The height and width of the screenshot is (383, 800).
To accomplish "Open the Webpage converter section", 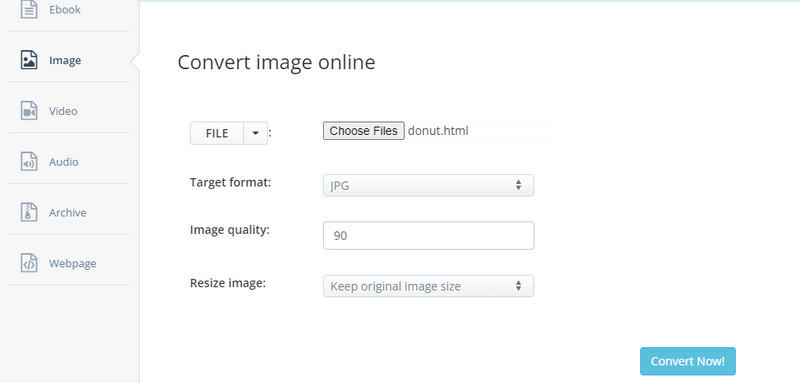I will (72, 263).
